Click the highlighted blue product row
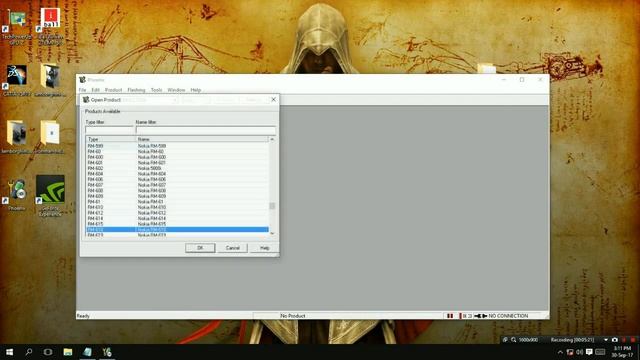 177,230
